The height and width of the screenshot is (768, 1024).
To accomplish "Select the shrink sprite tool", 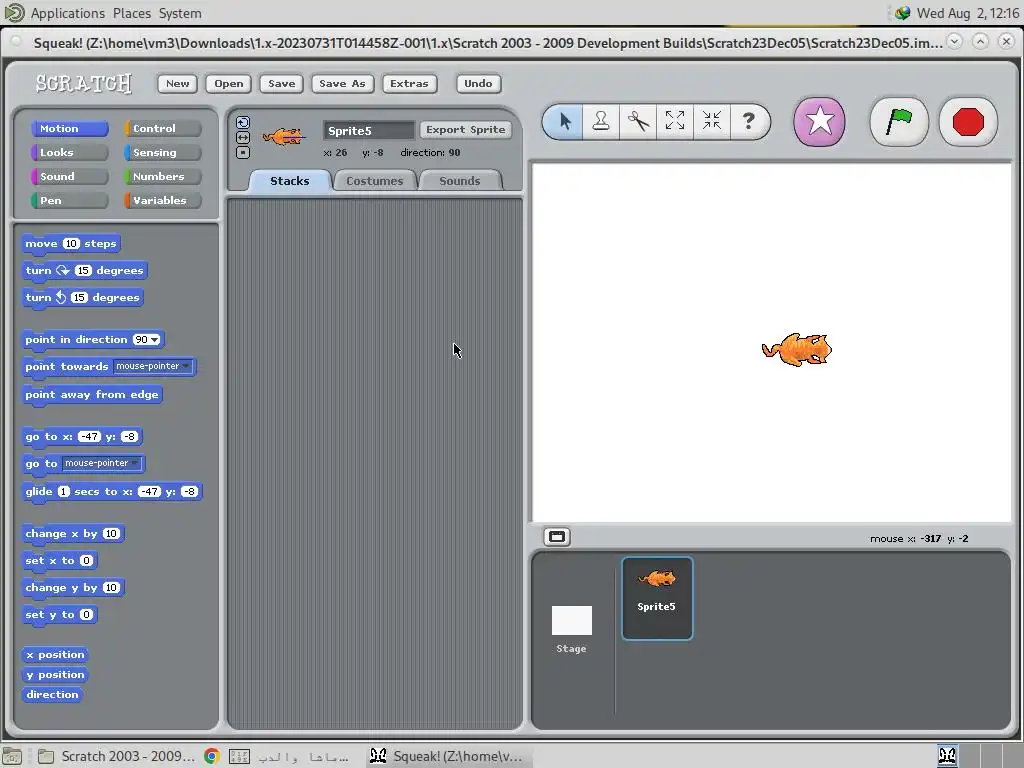I will [x=711, y=121].
